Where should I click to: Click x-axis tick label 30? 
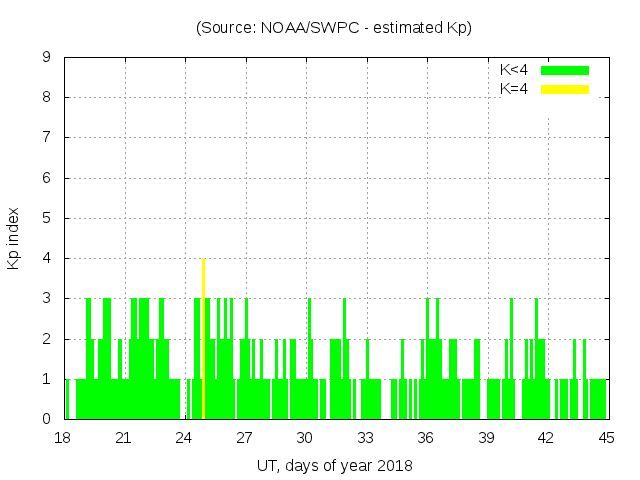[x=305, y=438]
